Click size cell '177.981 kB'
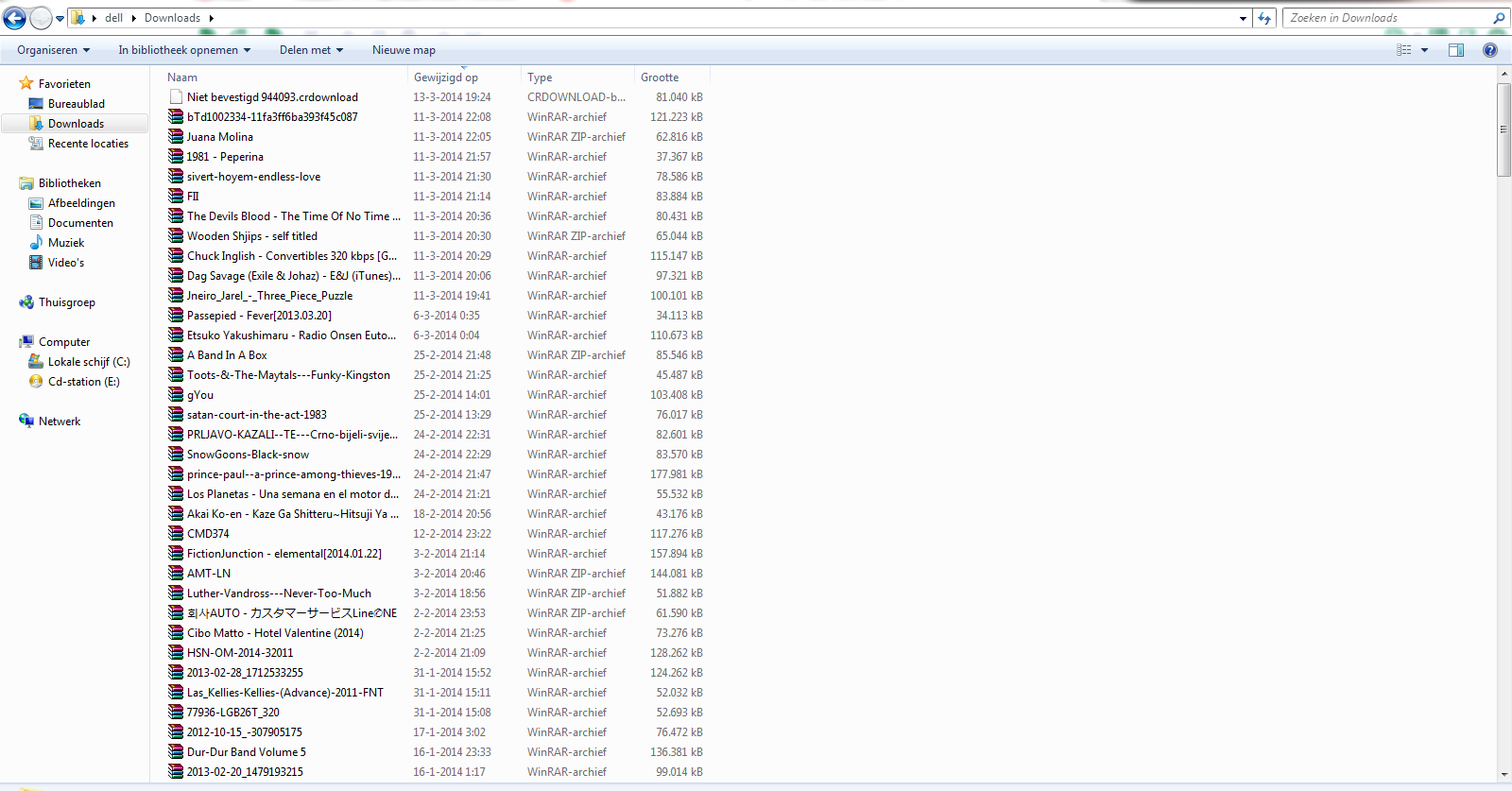Screen dimensions: 1512x791 click(676, 474)
